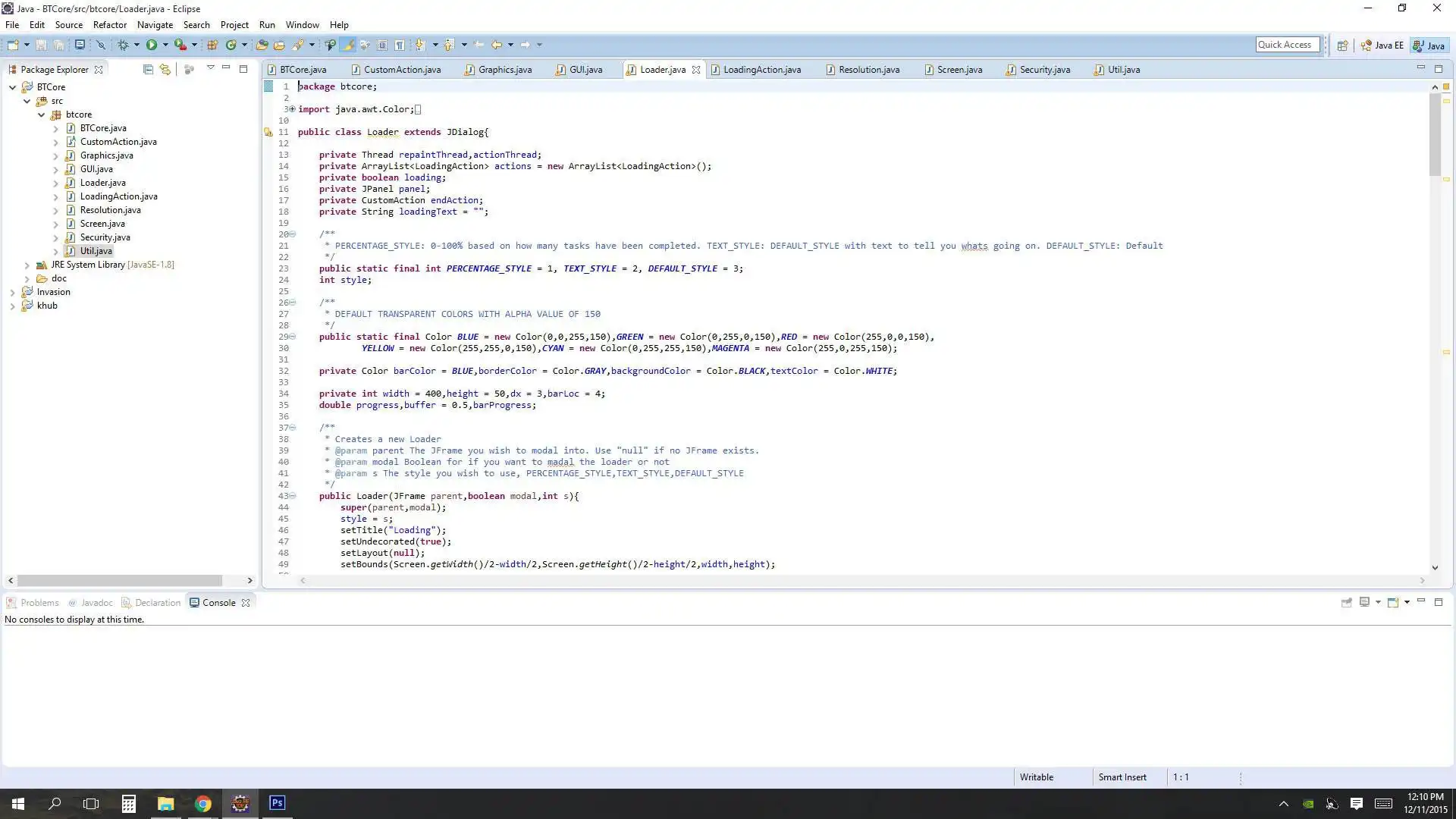This screenshot has height=819, width=1456.
Task: Click the Smart Insert status button
Action: (1122, 777)
